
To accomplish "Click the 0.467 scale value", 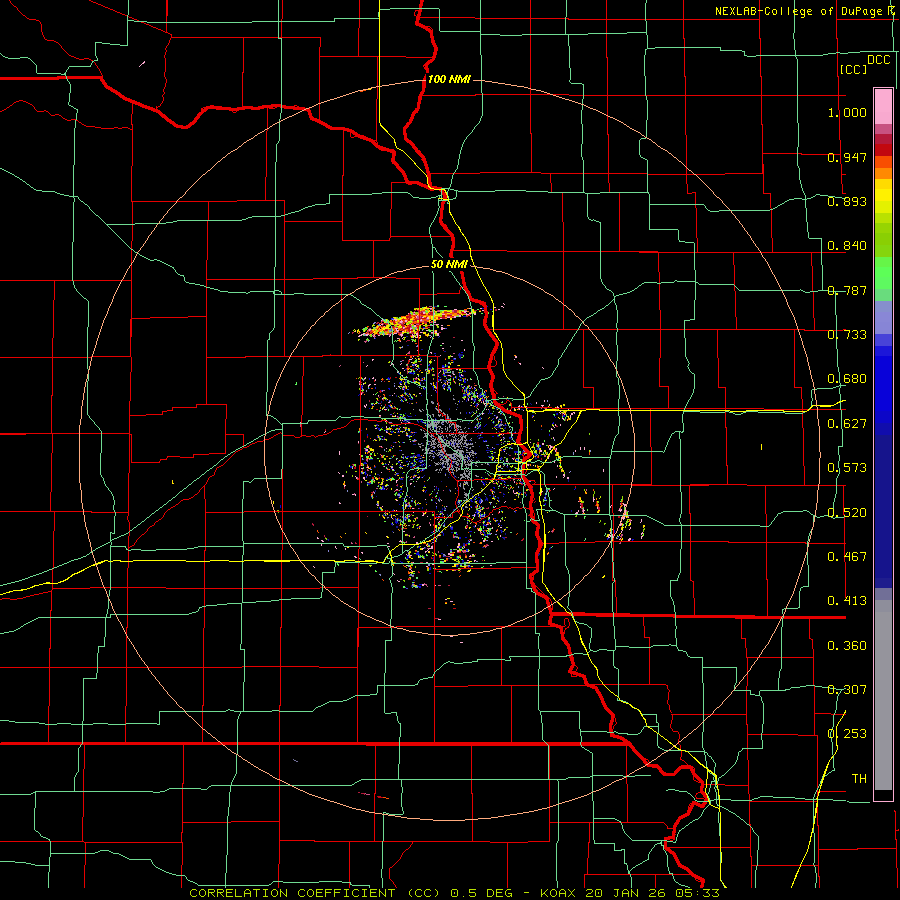I will 847,557.
